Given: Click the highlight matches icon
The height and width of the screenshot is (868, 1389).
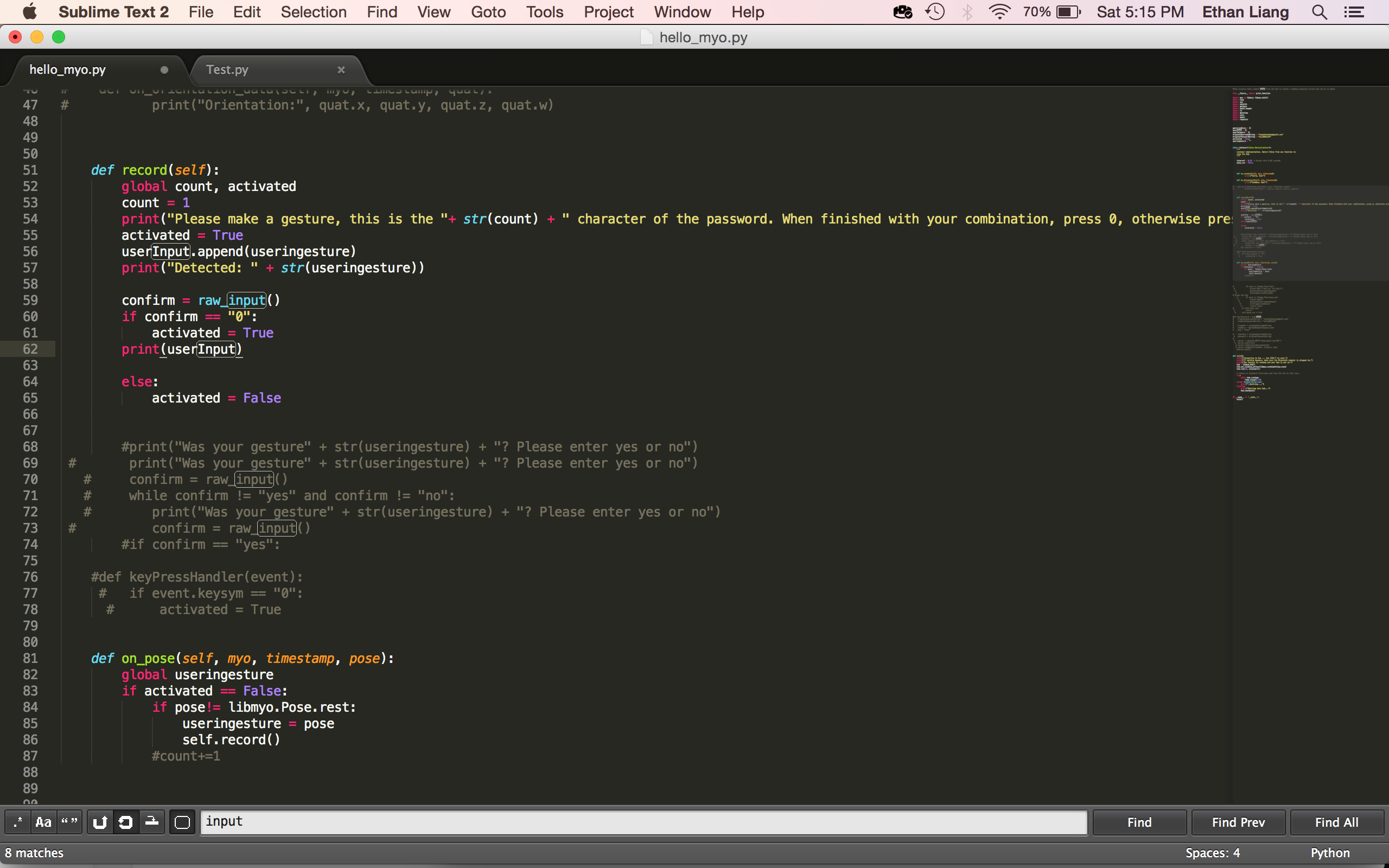Looking at the screenshot, I should coord(182,822).
